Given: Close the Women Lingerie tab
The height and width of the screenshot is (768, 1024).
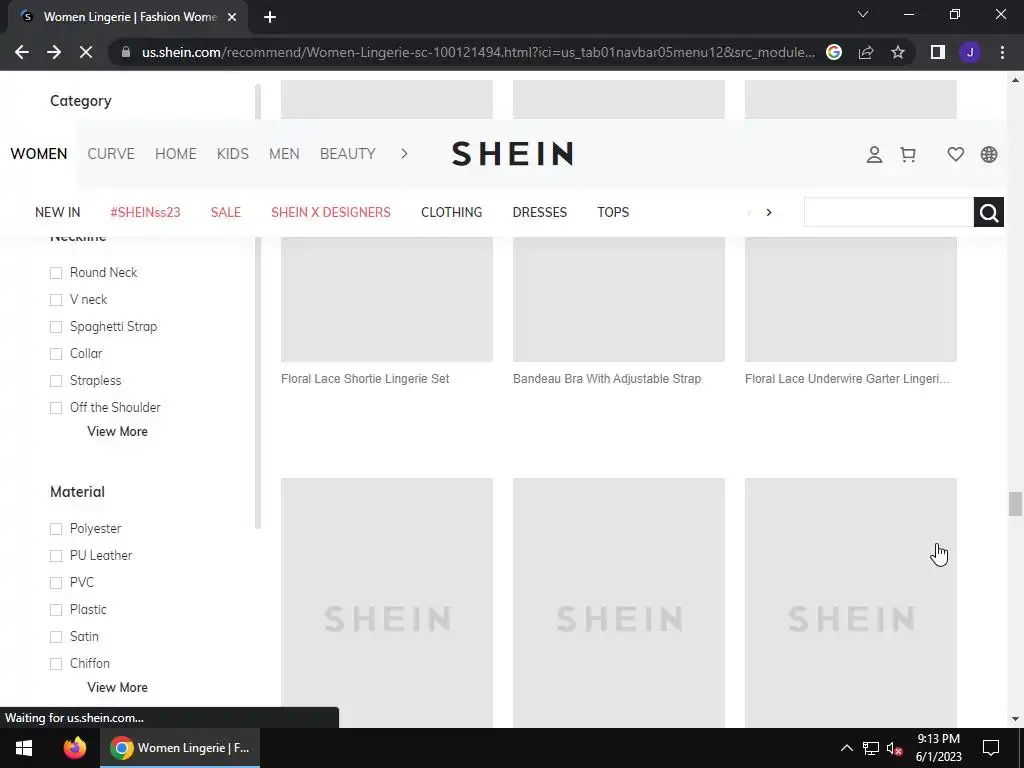Looking at the screenshot, I should coord(232,17).
